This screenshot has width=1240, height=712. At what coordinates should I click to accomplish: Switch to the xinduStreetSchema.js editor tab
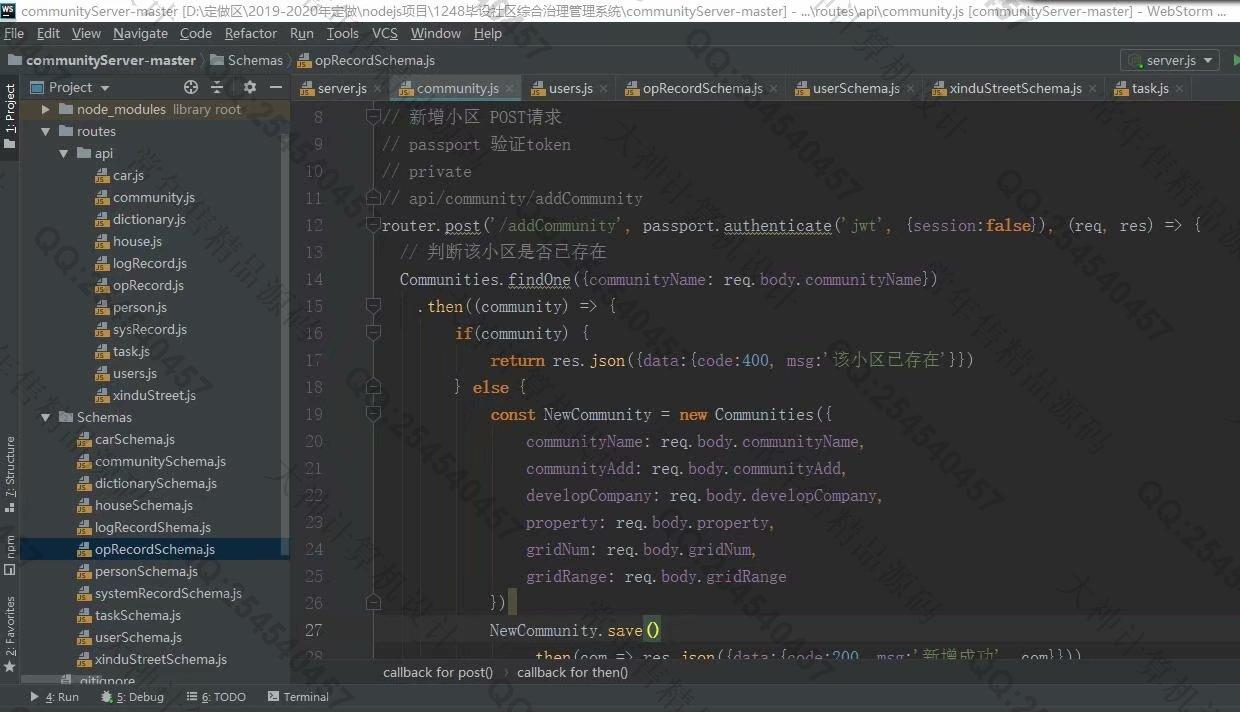tap(1015, 88)
